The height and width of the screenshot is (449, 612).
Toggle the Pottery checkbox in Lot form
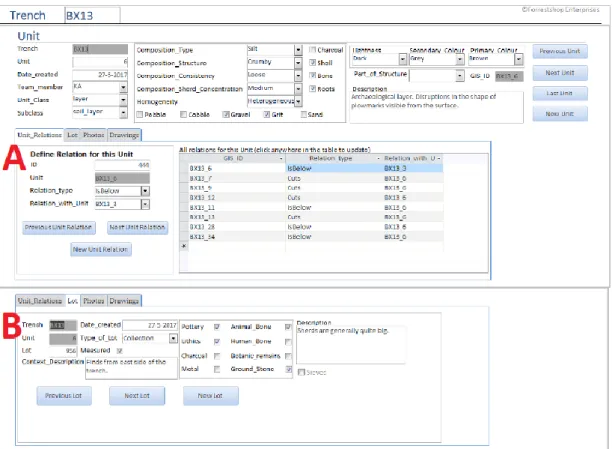(x=217, y=327)
